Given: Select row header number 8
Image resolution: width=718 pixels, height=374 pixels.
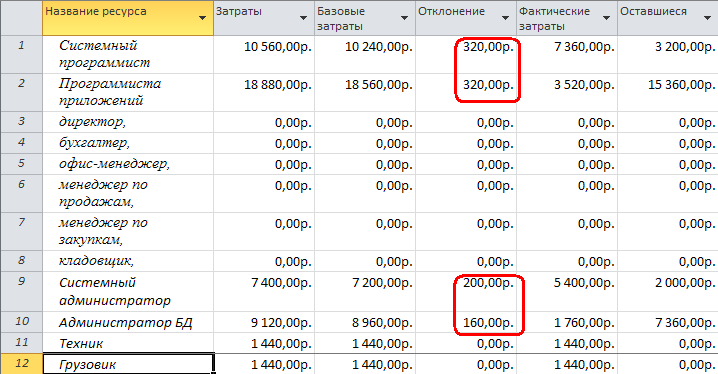Looking at the screenshot, I should coord(22,261).
